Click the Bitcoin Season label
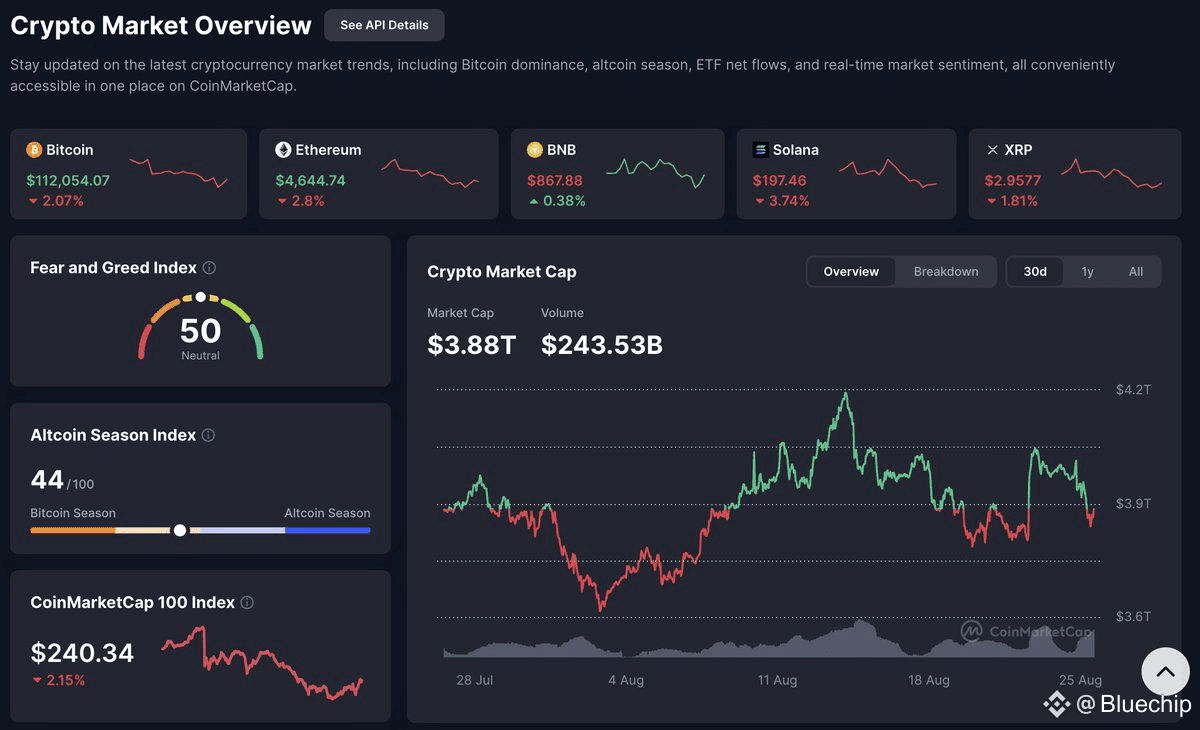1200x730 pixels. tap(73, 513)
